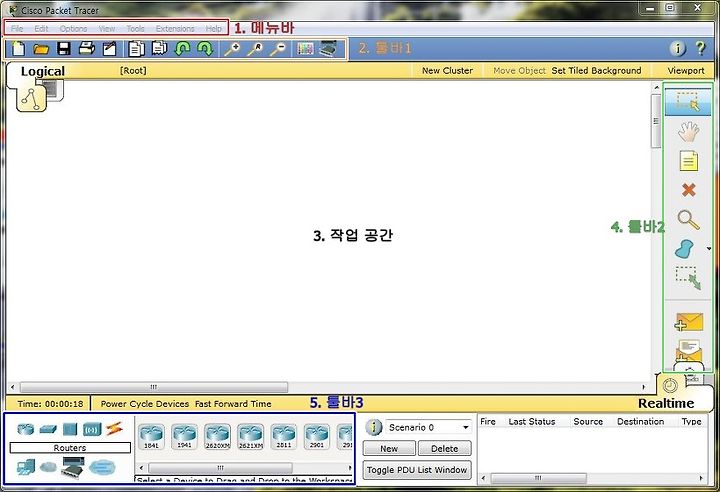Image resolution: width=720 pixels, height=492 pixels.
Task: Undo the last action with green arrow
Action: pyautogui.click(x=182, y=48)
